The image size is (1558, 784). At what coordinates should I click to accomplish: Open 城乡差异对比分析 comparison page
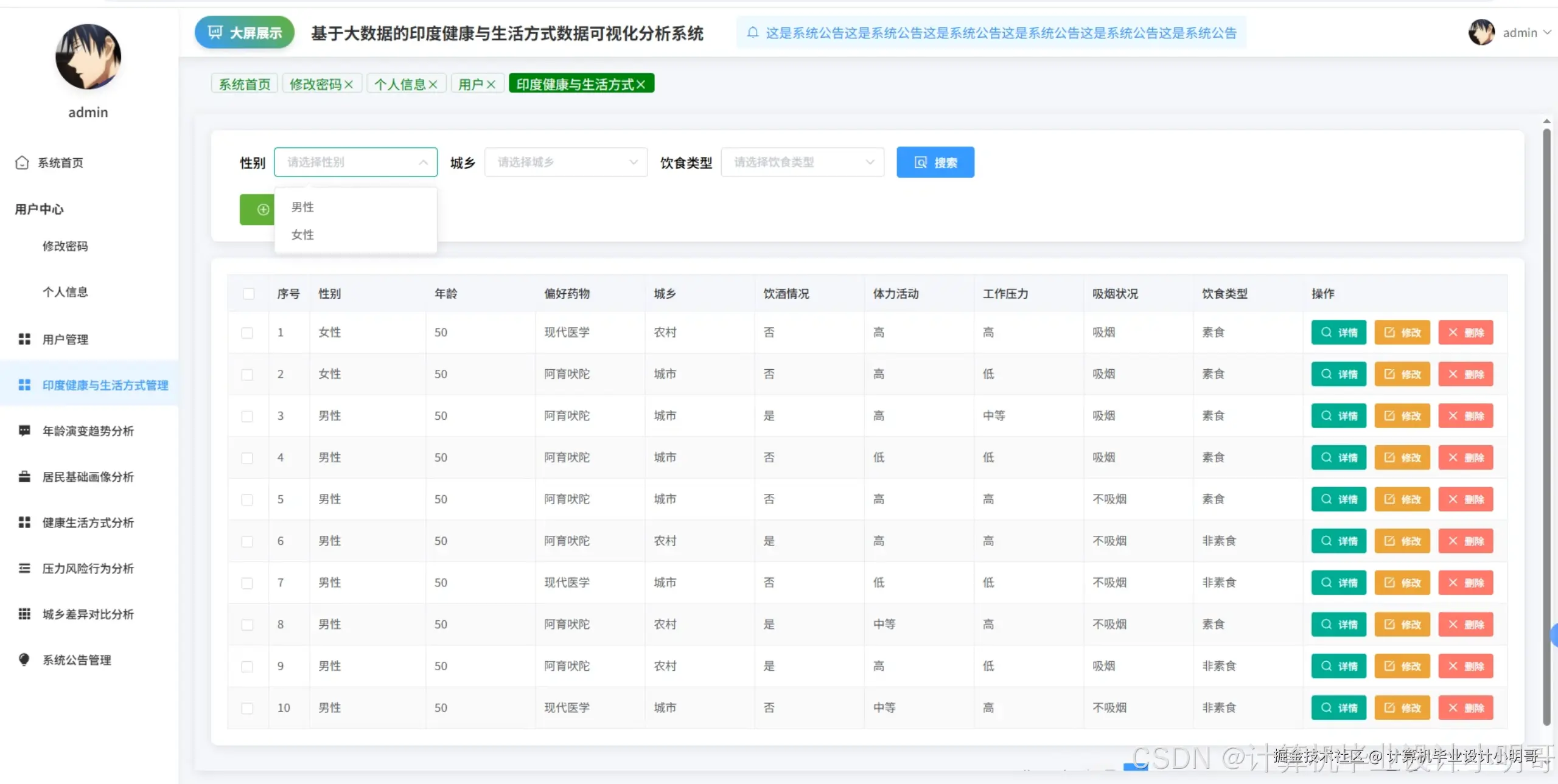pyautogui.click(x=87, y=614)
